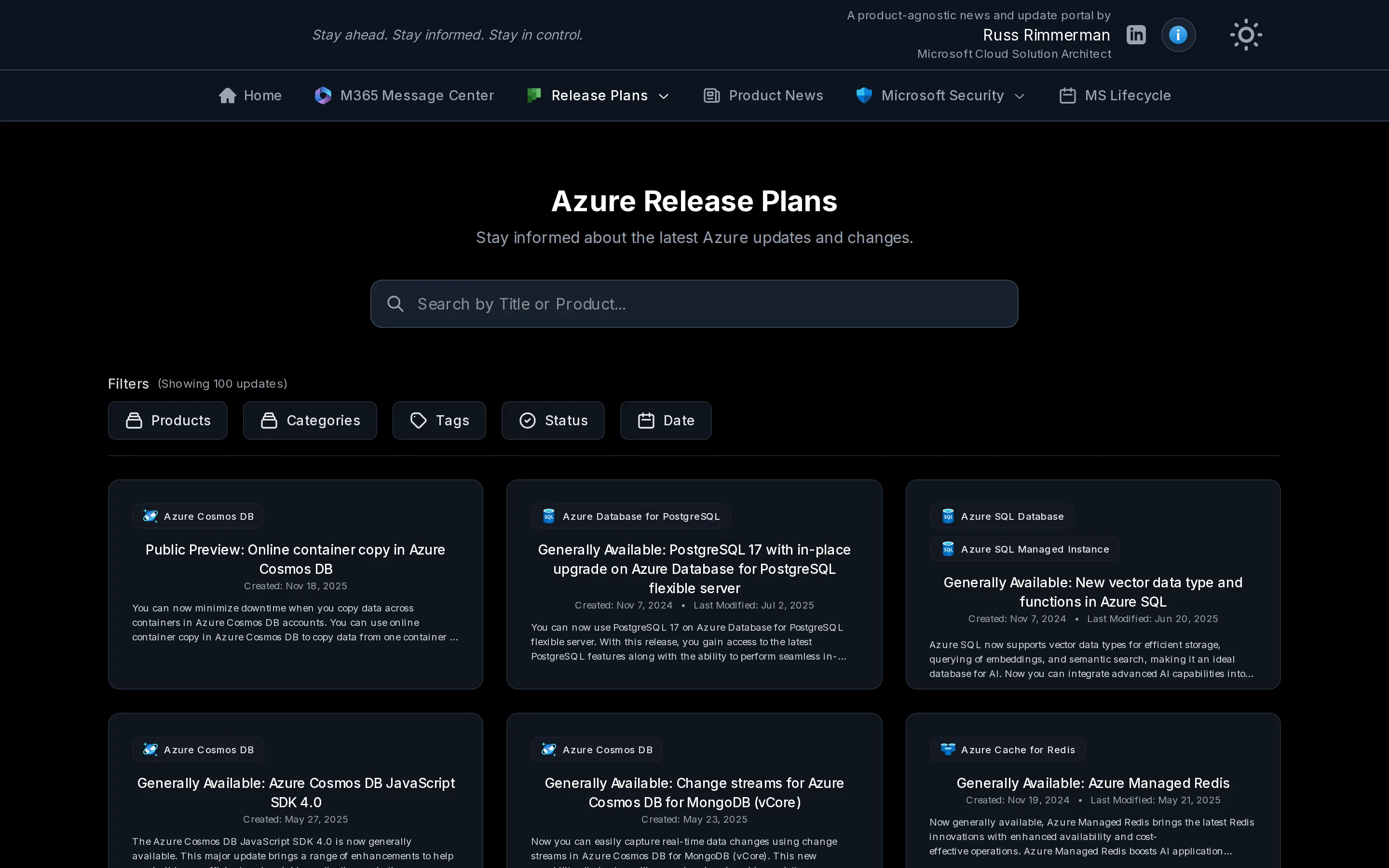The image size is (1389, 868).
Task: Click the Status filter checkmark icon
Action: click(528, 420)
